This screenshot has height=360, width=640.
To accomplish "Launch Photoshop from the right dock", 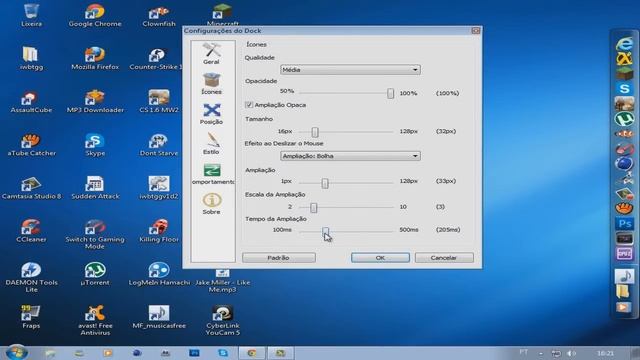I will pyautogui.click(x=624, y=223).
